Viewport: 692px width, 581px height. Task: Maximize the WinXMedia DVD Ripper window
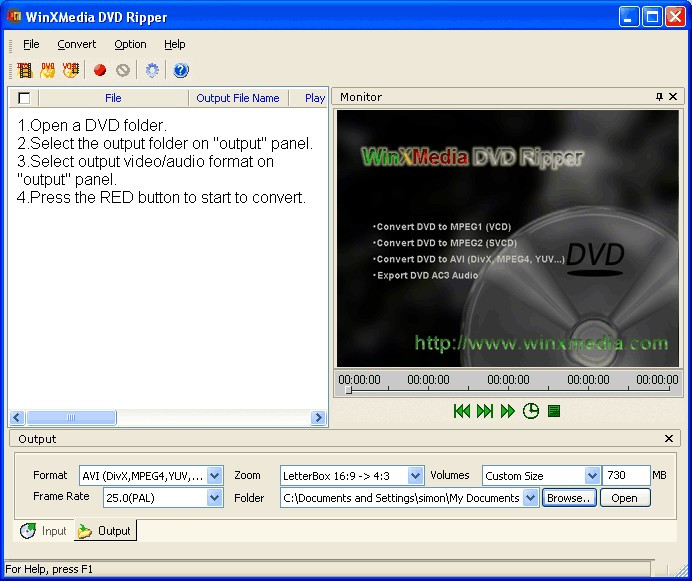pos(652,17)
